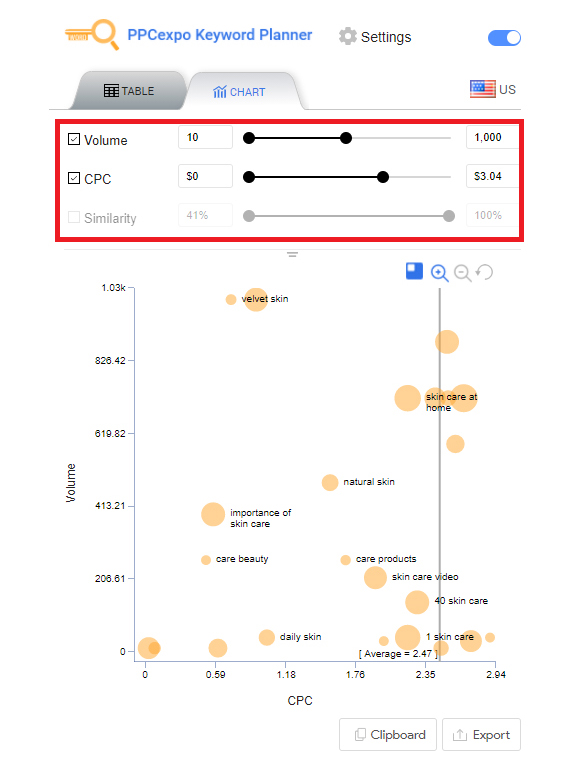The image size is (569, 779).
Task: Click the CPC slider's right handle
Action: (x=383, y=177)
